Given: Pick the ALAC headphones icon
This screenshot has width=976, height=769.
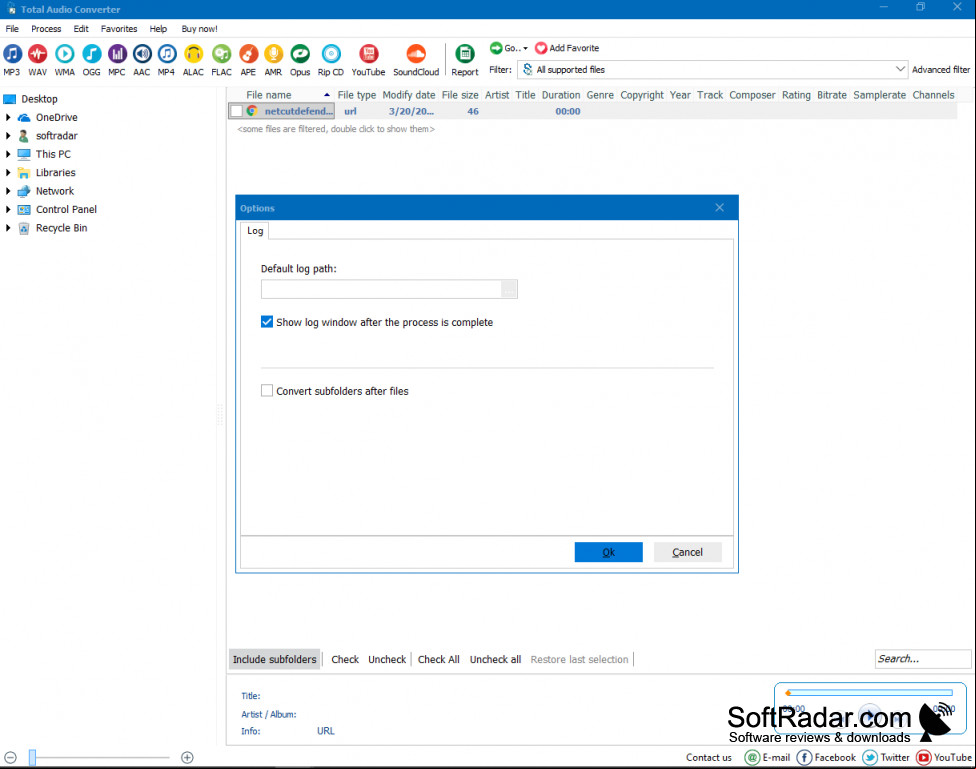Looking at the screenshot, I should pos(194,54).
